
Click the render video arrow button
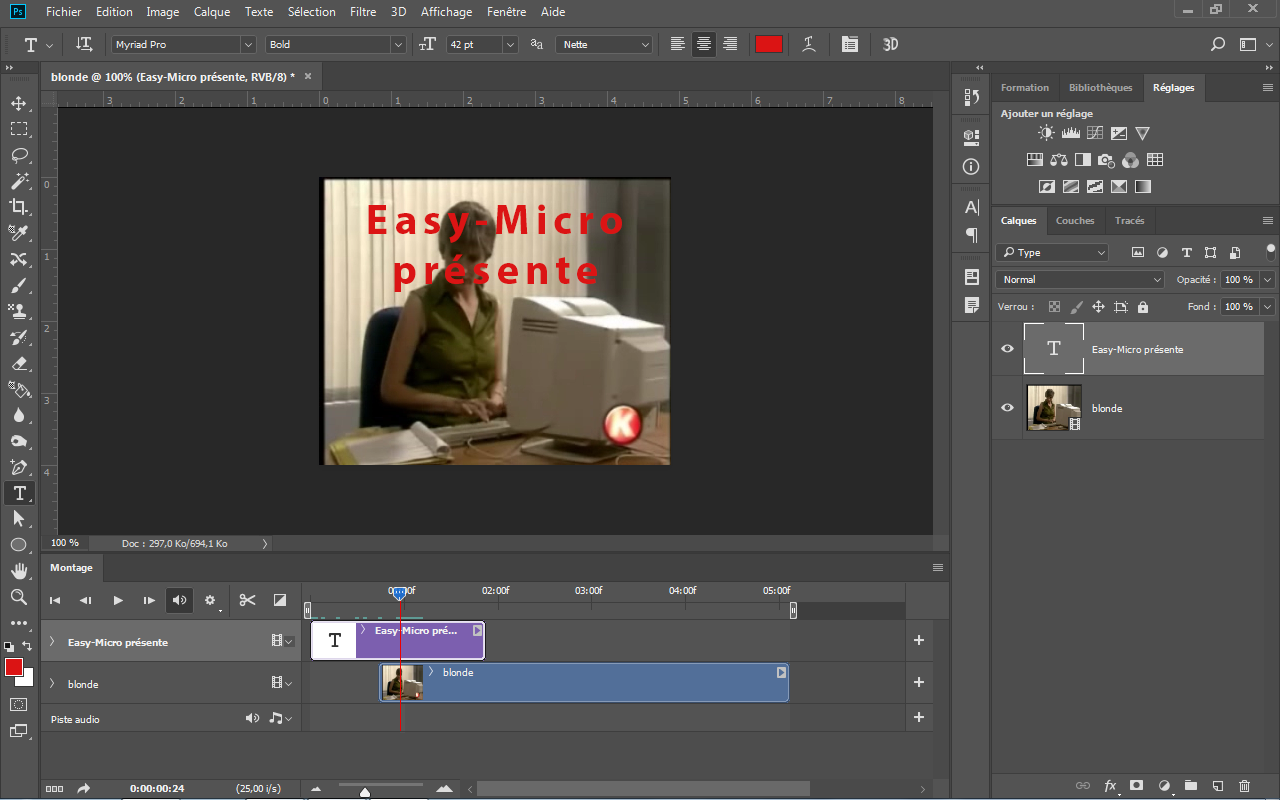(x=84, y=788)
